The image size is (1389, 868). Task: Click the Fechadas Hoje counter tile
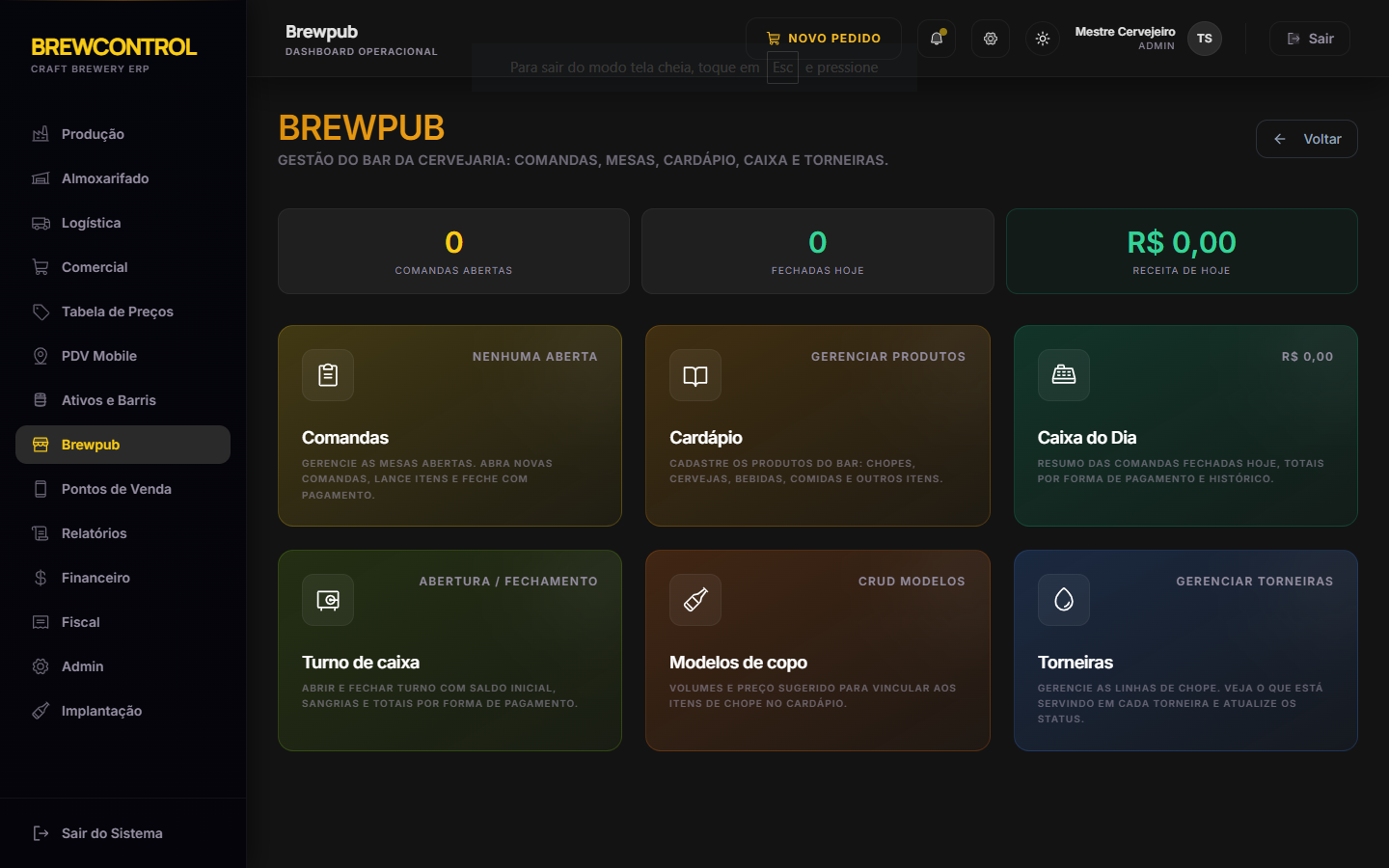tap(818, 251)
